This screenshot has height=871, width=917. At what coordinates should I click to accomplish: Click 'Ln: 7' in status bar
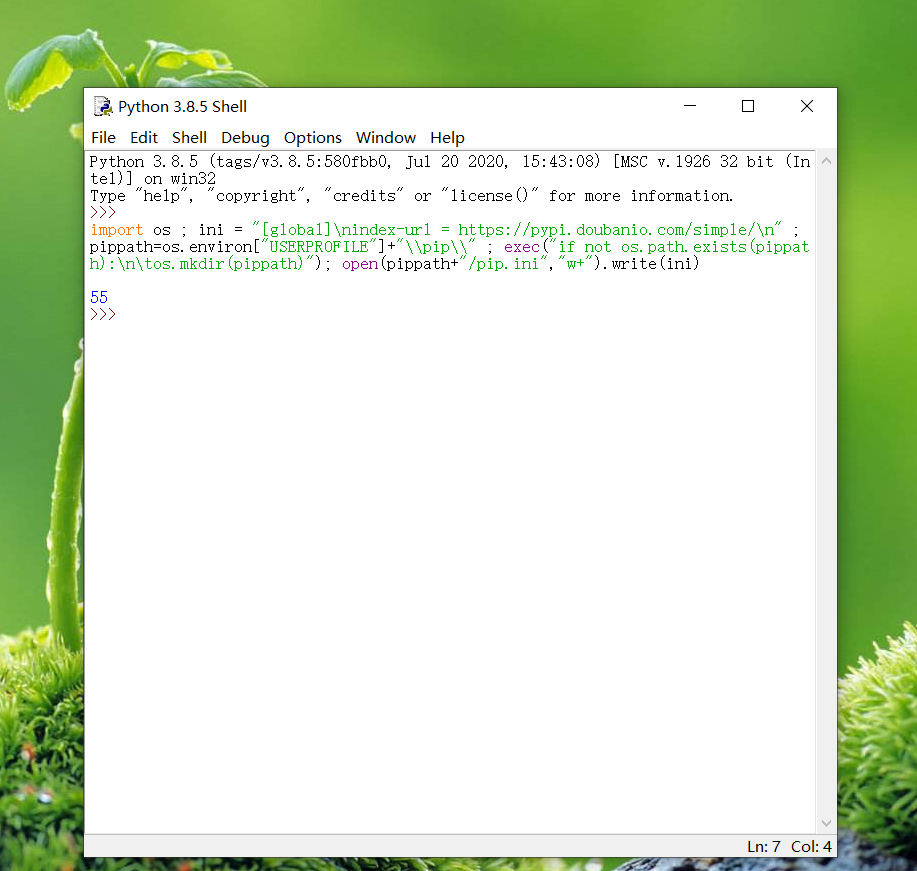764,846
